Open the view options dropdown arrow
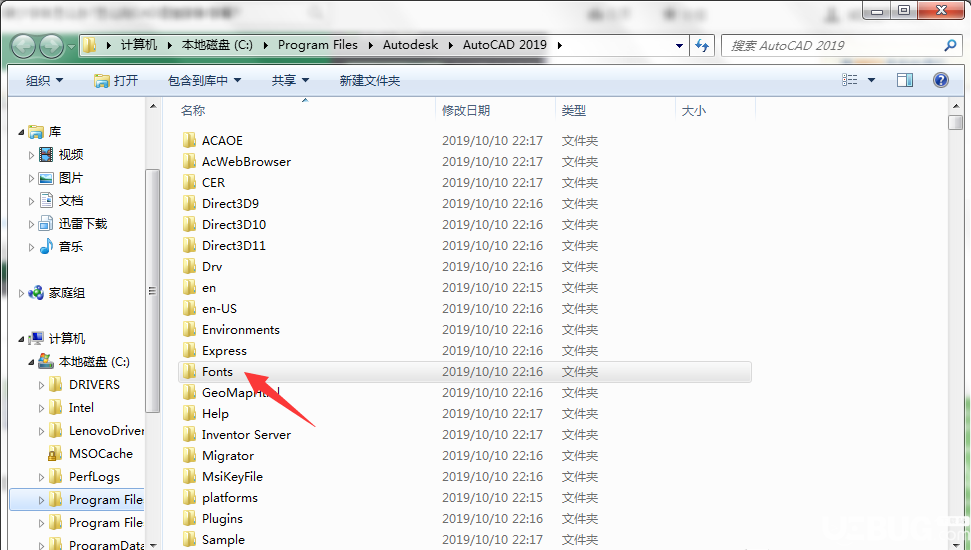971x550 pixels. click(x=871, y=80)
